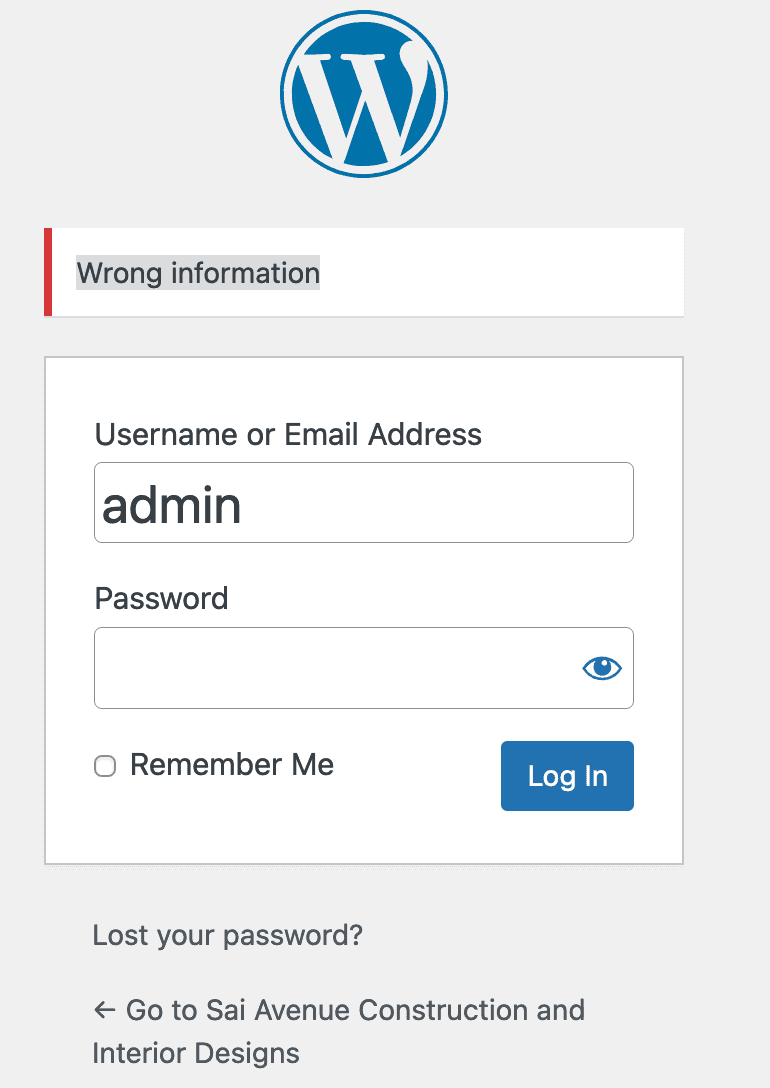
Task: Check the box next to Remember Me
Action: (x=105, y=766)
